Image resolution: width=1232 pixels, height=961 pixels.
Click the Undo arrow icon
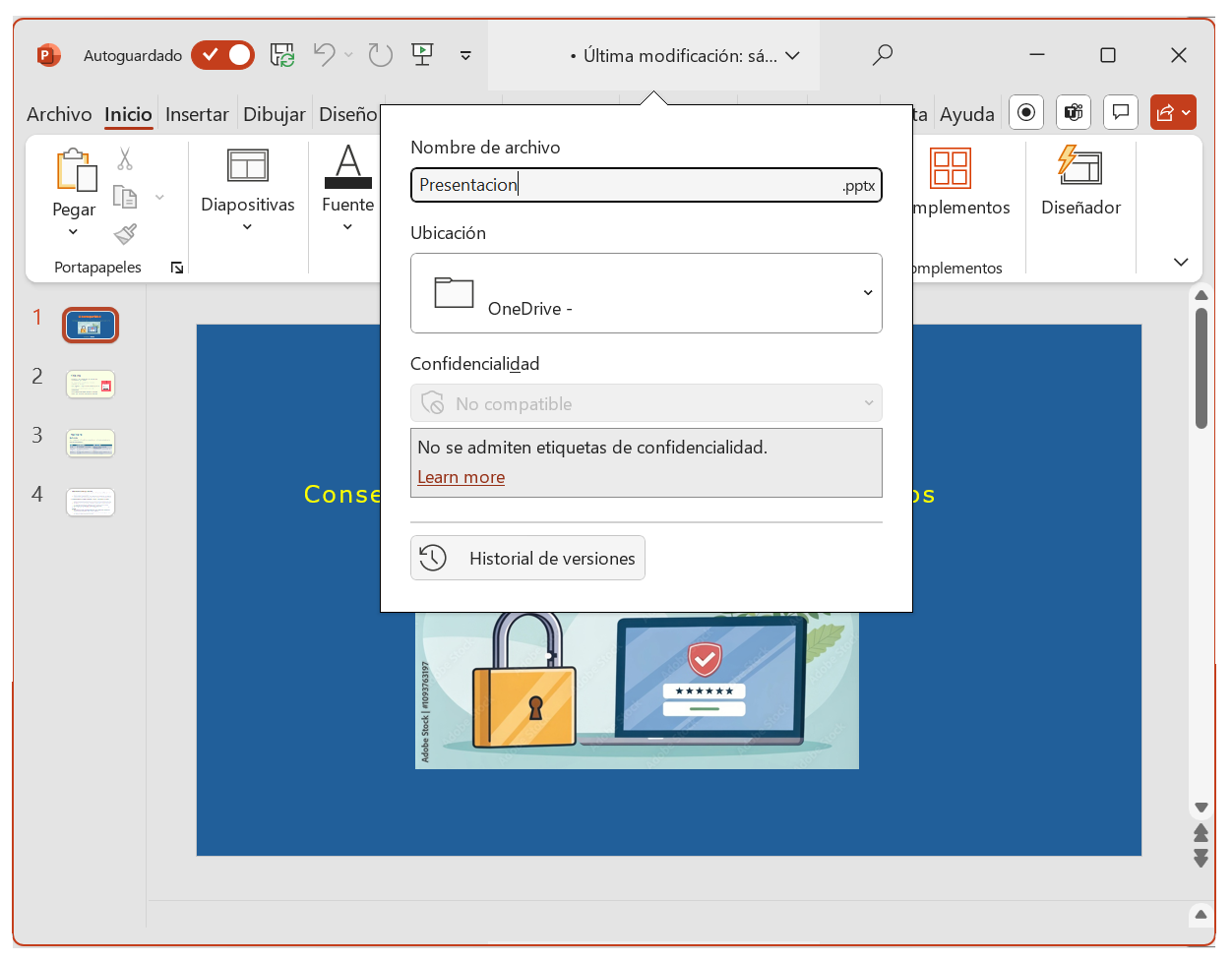tap(324, 55)
